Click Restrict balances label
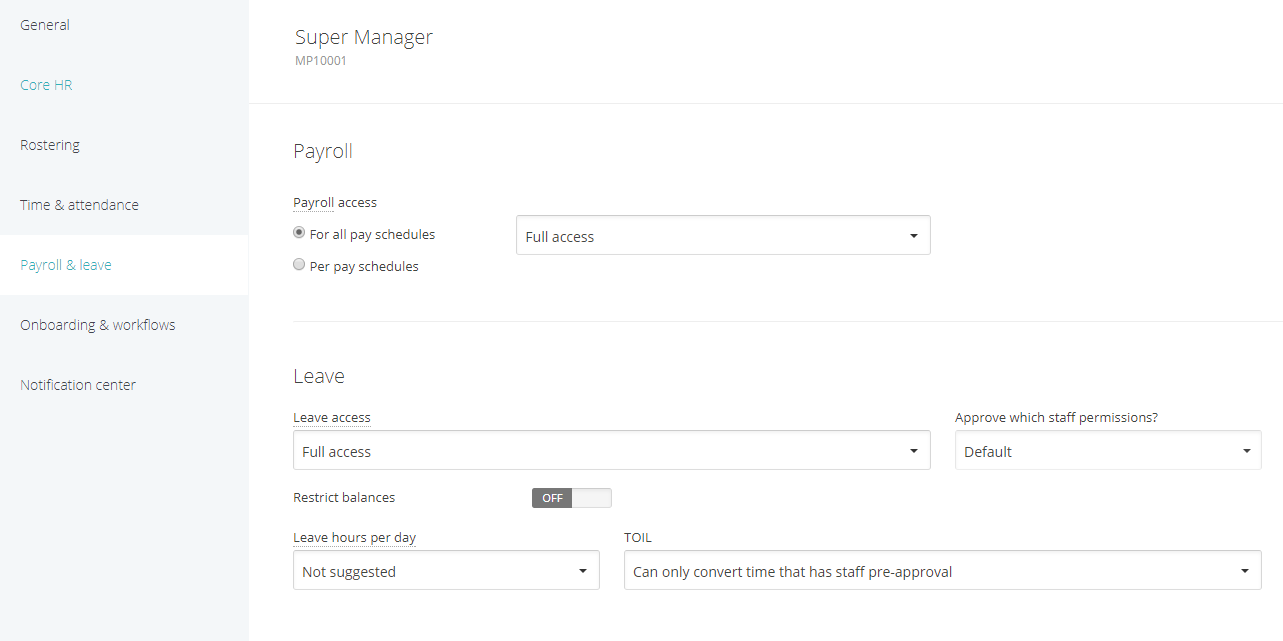 [344, 497]
